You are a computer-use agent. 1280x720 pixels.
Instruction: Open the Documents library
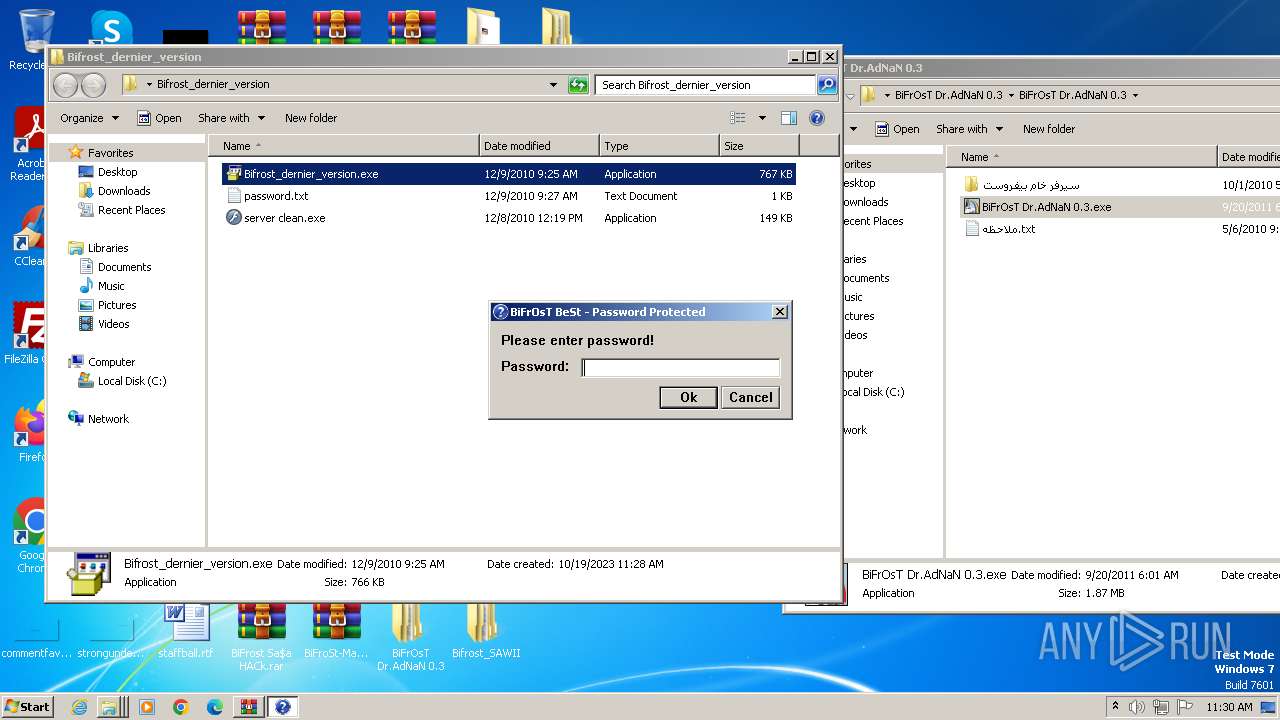tap(124, 267)
